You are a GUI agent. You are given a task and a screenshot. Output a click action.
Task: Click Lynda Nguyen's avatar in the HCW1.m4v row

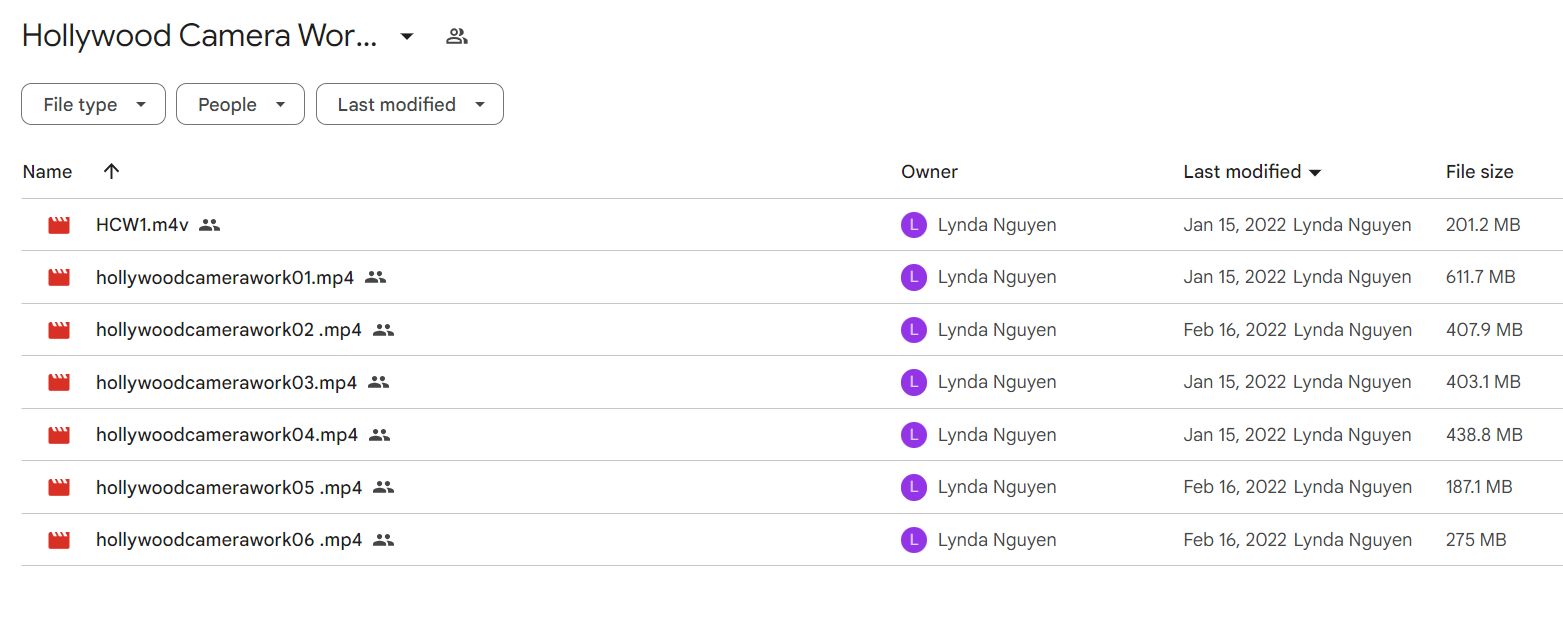(x=914, y=225)
